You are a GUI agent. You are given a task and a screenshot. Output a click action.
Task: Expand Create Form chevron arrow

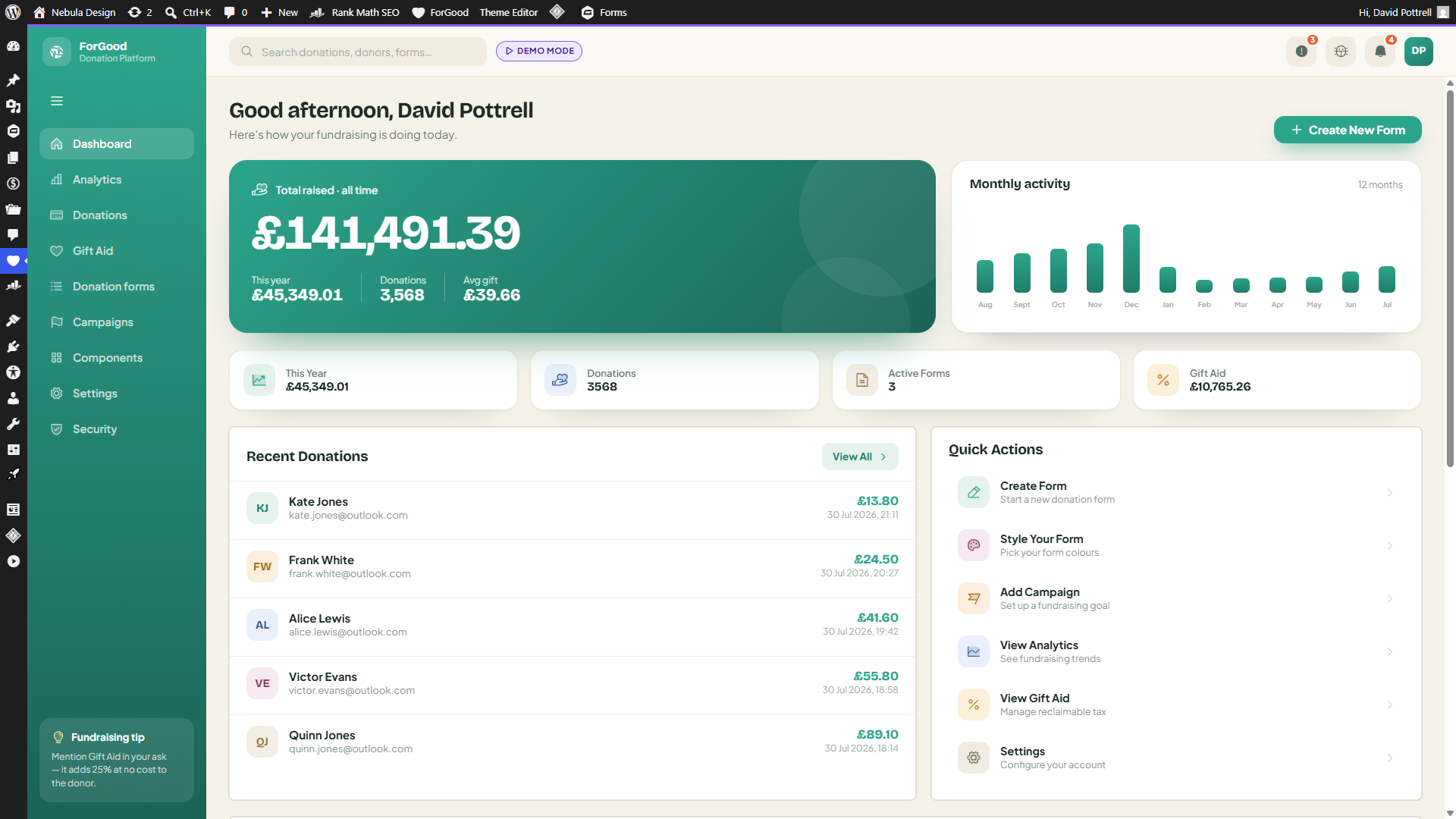click(1390, 492)
